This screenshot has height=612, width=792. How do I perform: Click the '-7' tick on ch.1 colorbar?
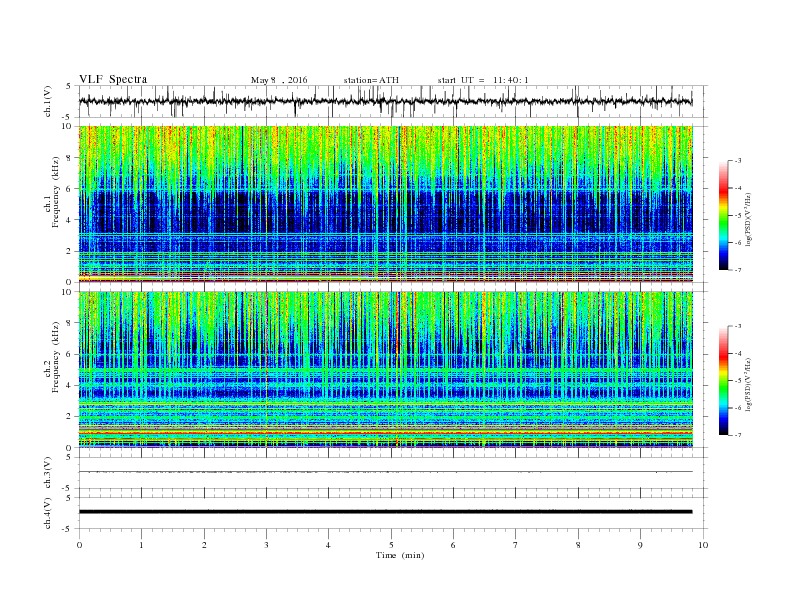(x=737, y=270)
